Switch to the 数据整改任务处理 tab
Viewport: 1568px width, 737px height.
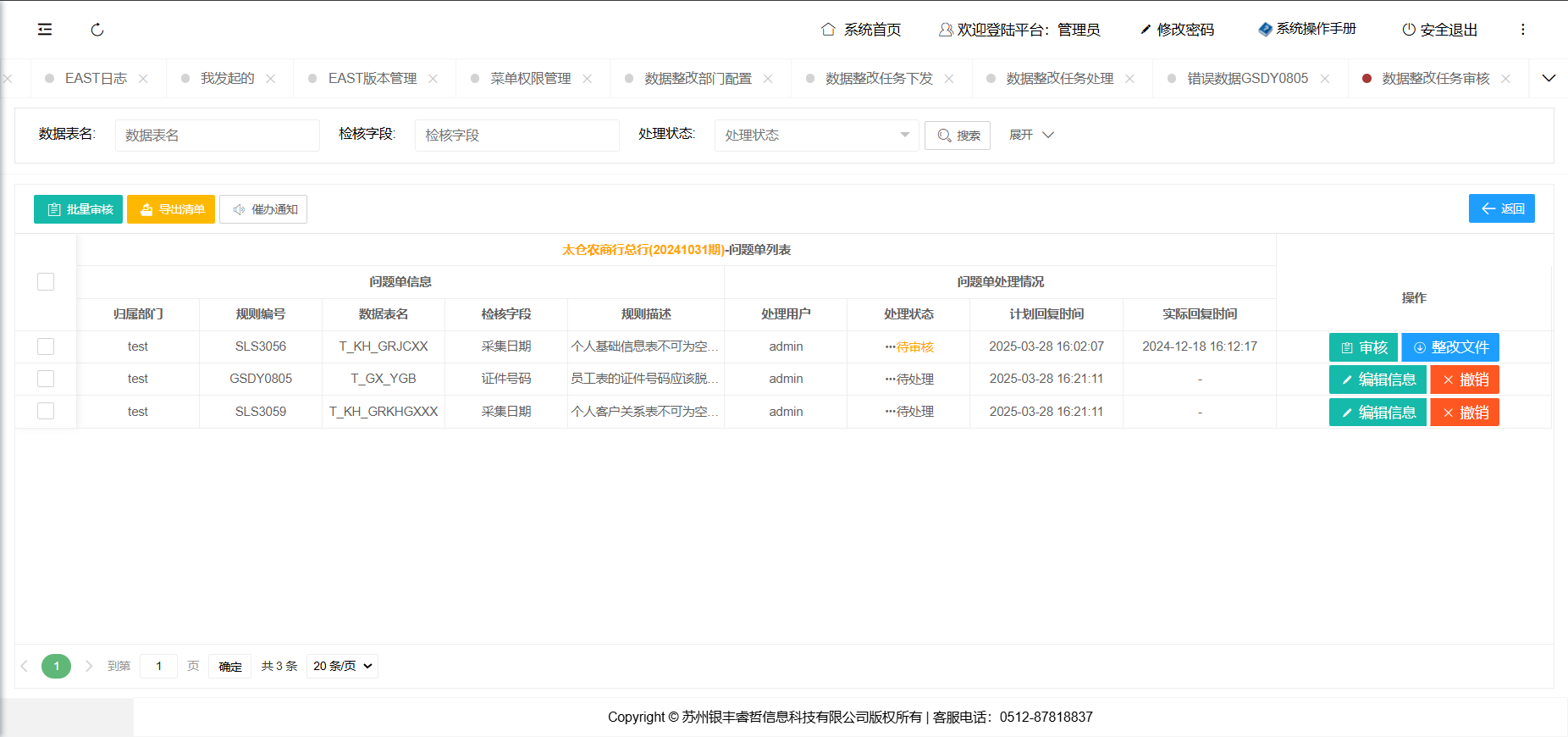(1059, 79)
